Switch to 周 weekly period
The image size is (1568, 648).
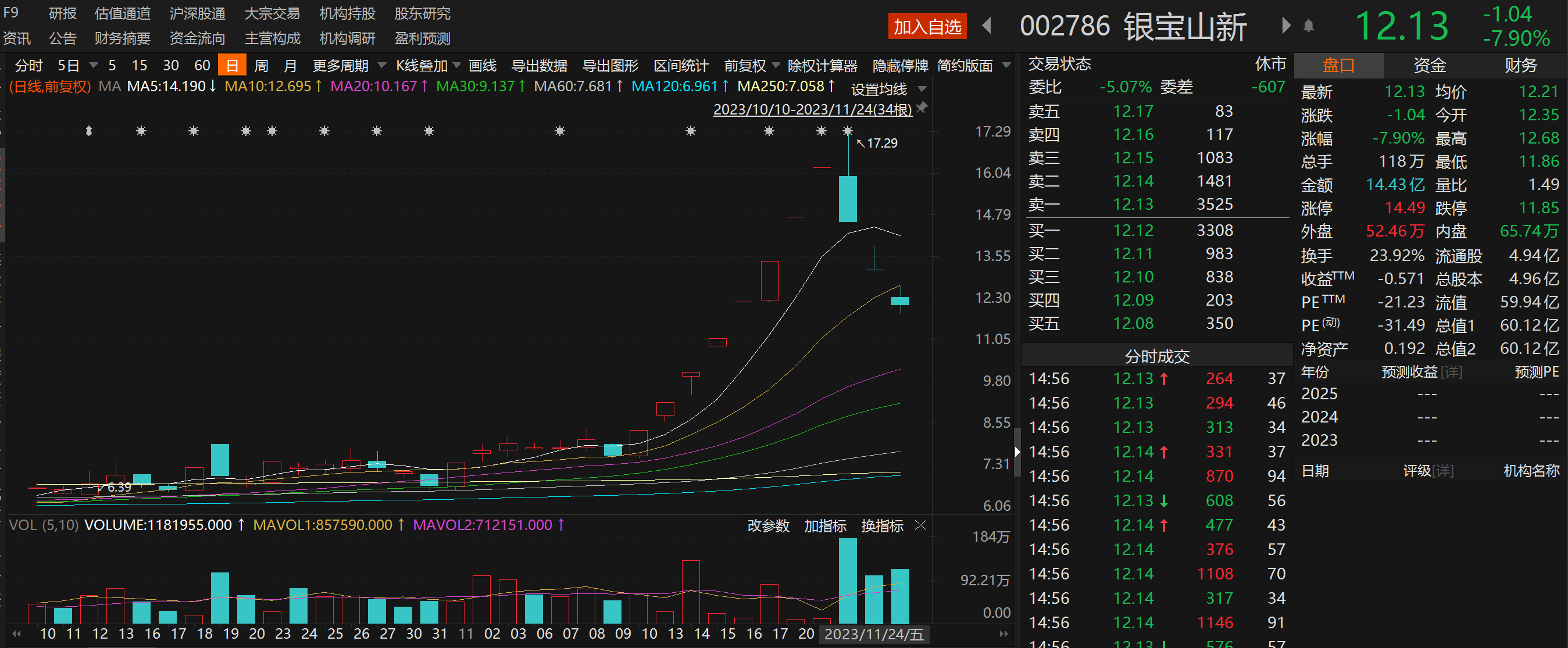coord(261,66)
